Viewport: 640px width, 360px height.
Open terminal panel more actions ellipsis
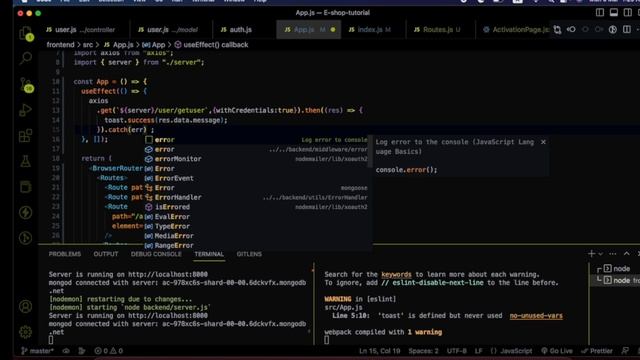click(x=613, y=254)
